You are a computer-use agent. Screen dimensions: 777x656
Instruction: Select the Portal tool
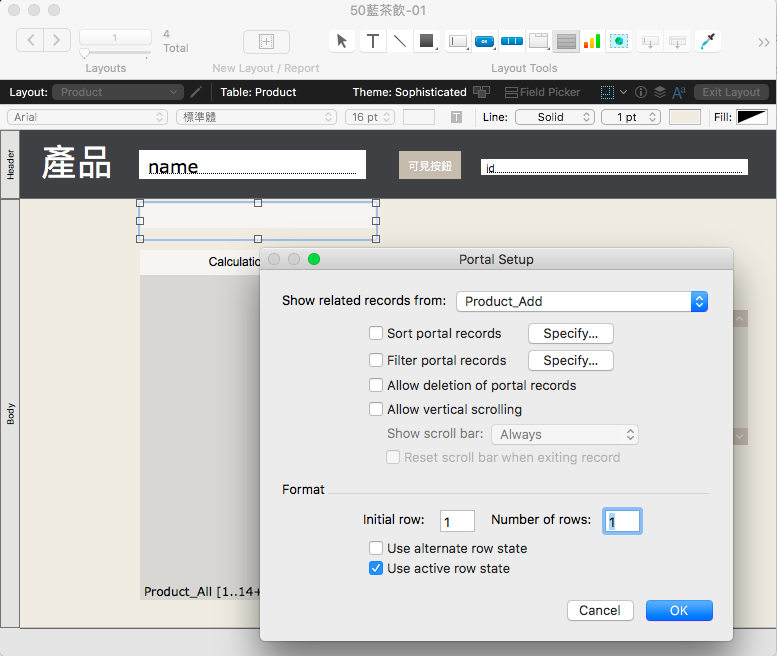(566, 41)
